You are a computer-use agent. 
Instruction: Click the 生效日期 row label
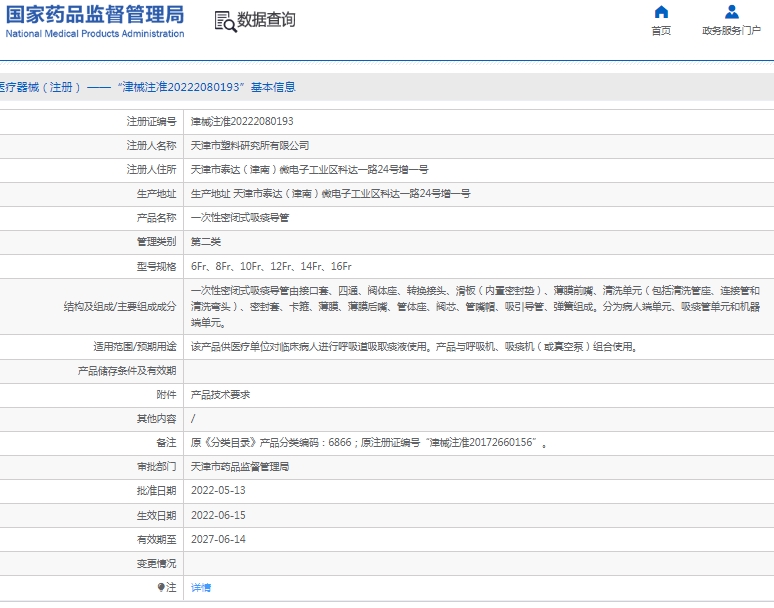tap(156, 515)
